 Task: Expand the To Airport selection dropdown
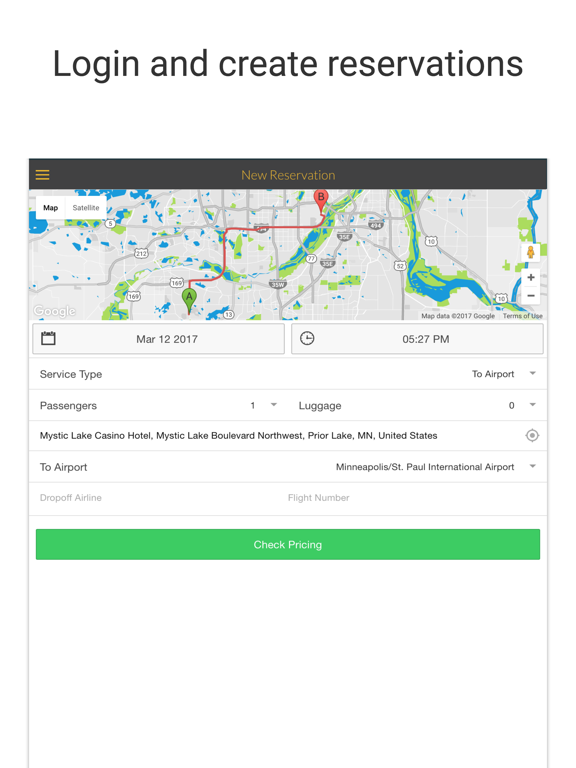(436, 467)
